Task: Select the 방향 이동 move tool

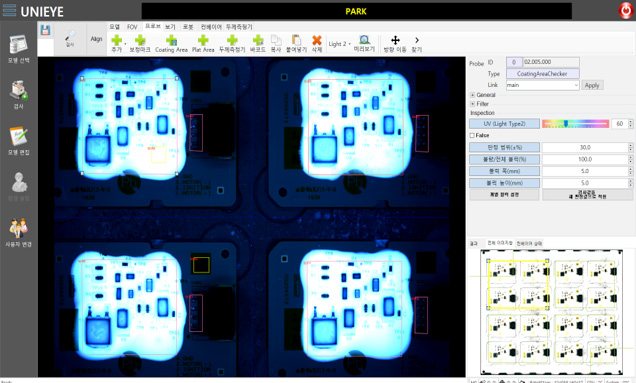Action: [x=395, y=43]
